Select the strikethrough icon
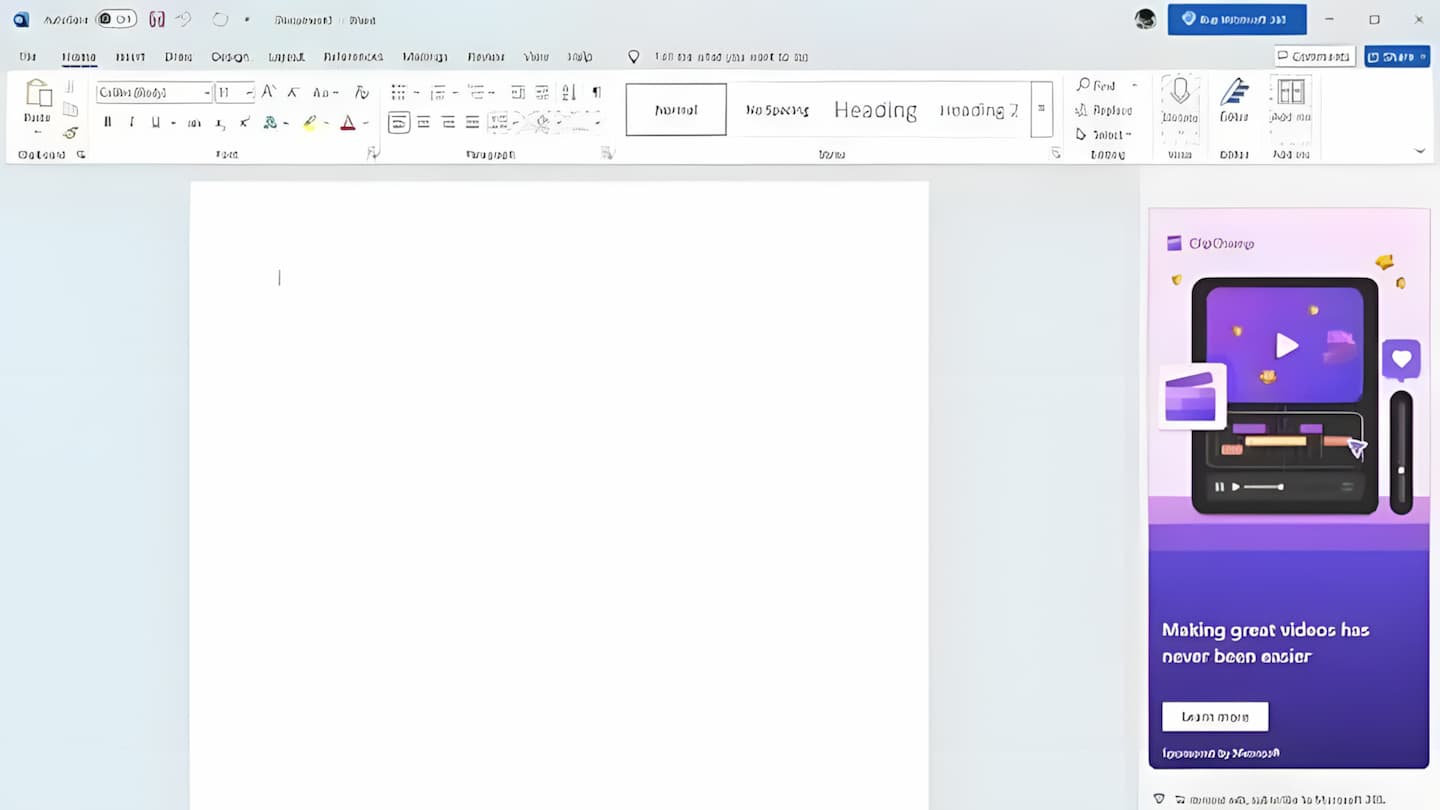 pyautogui.click(x=193, y=122)
